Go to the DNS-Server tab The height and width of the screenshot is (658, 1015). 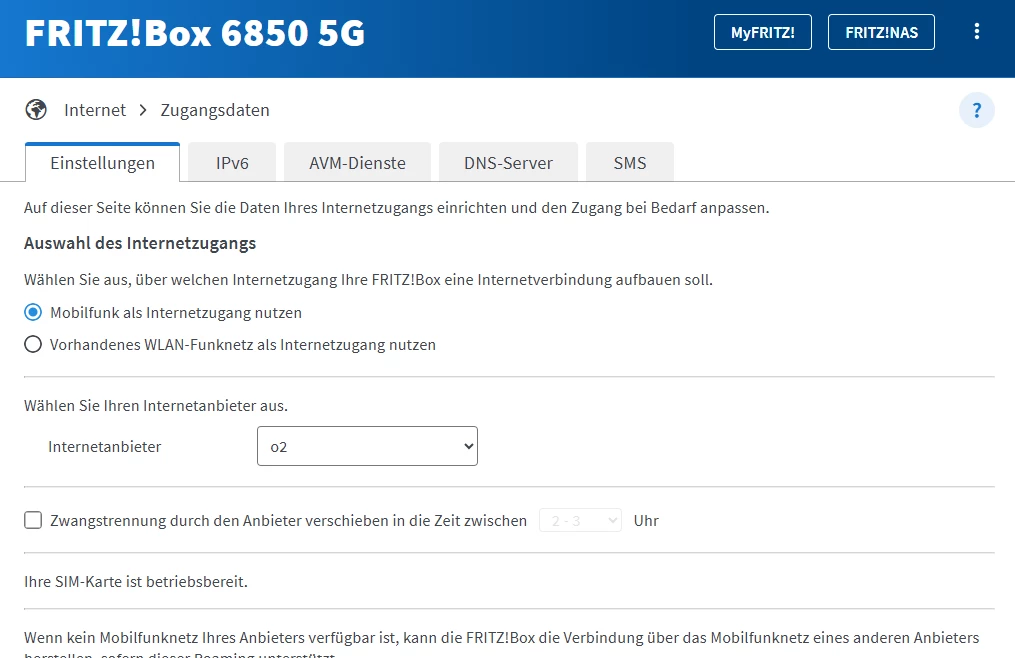coord(508,163)
